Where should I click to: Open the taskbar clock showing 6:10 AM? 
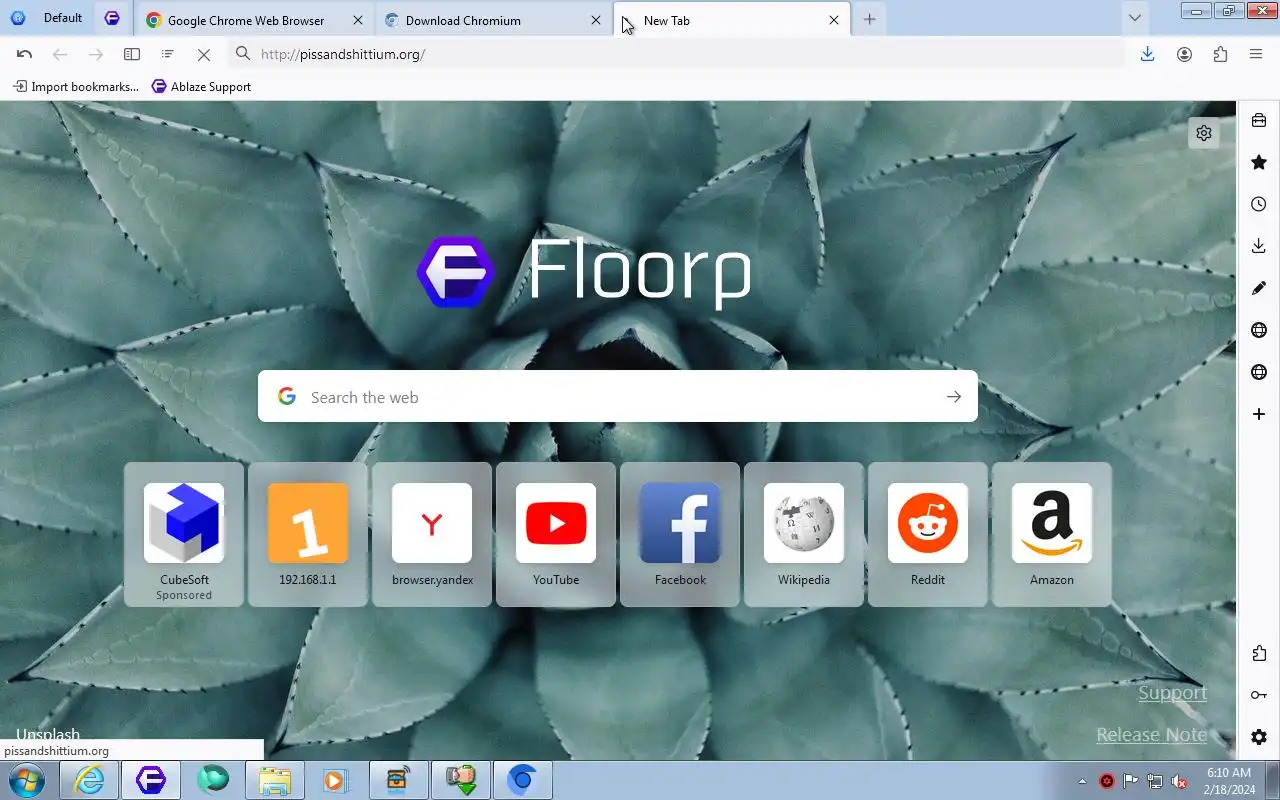pyautogui.click(x=1229, y=781)
